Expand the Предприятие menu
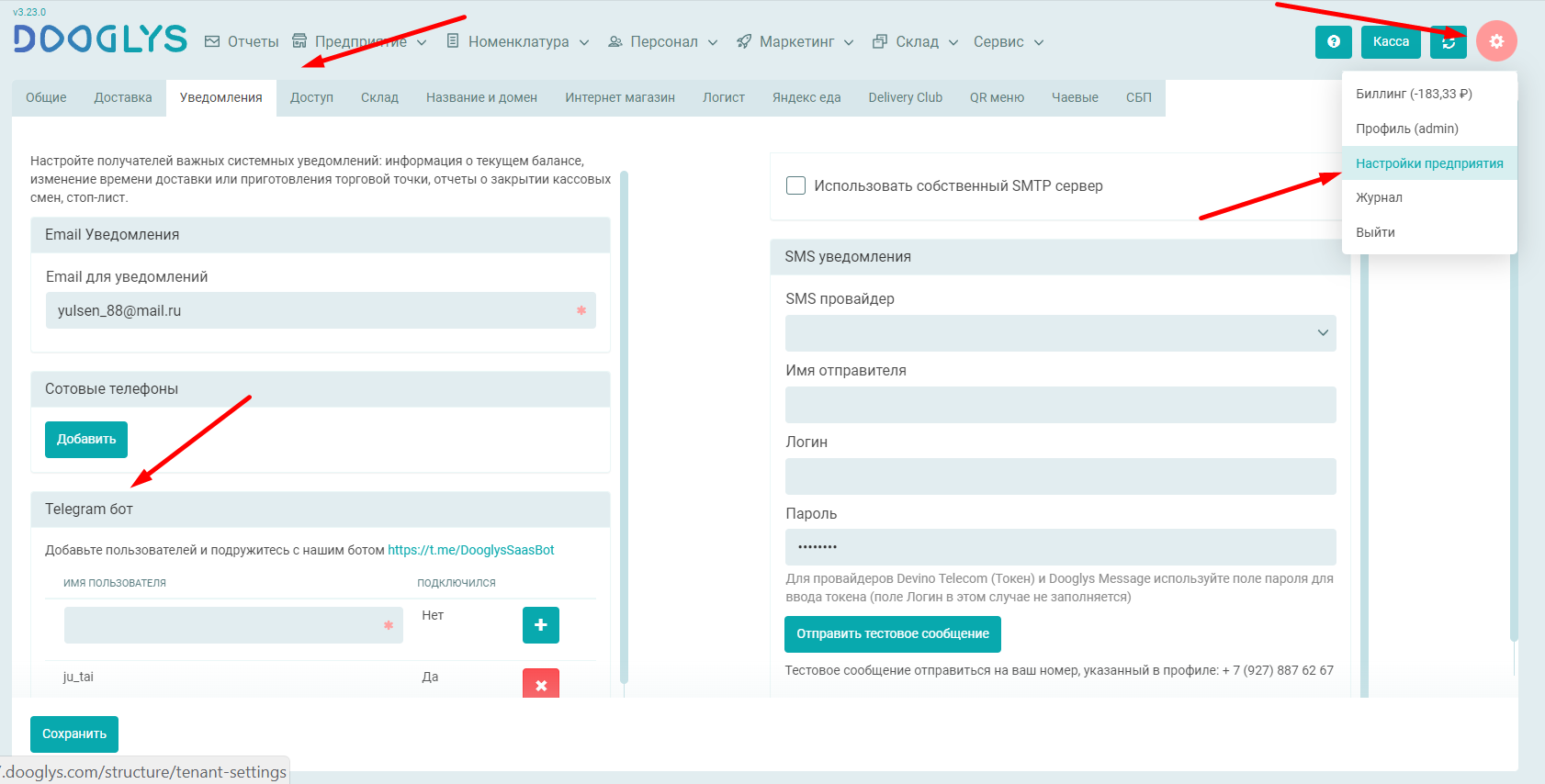Image resolution: width=1545 pixels, height=784 pixels. pyautogui.click(x=359, y=41)
